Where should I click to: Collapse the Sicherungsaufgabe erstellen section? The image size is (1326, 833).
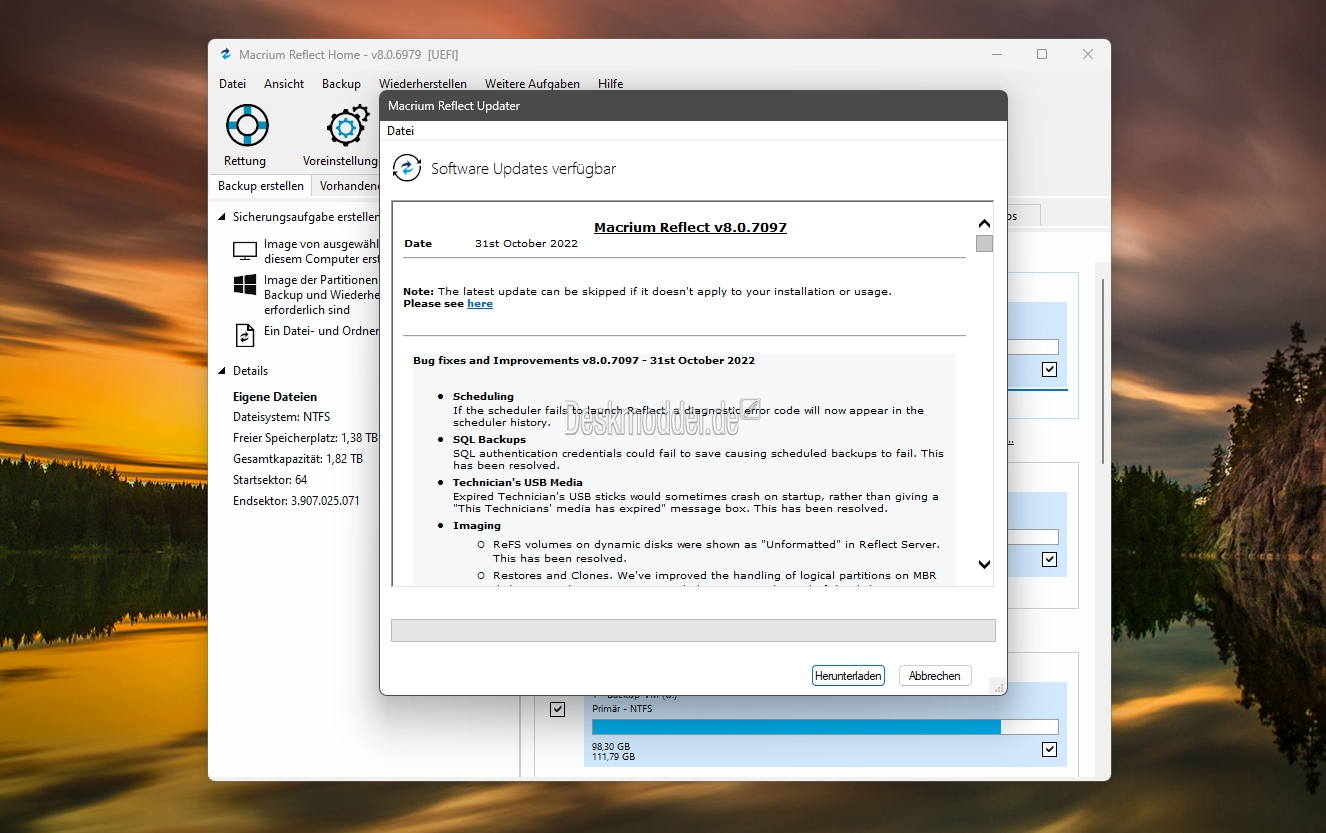(x=223, y=216)
